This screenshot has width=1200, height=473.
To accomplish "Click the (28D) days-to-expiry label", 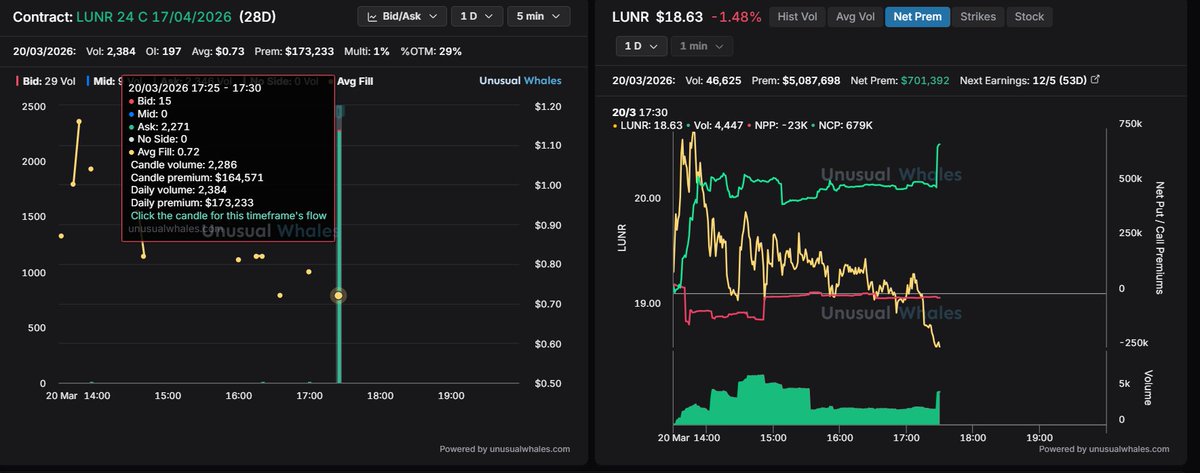I will (260, 17).
